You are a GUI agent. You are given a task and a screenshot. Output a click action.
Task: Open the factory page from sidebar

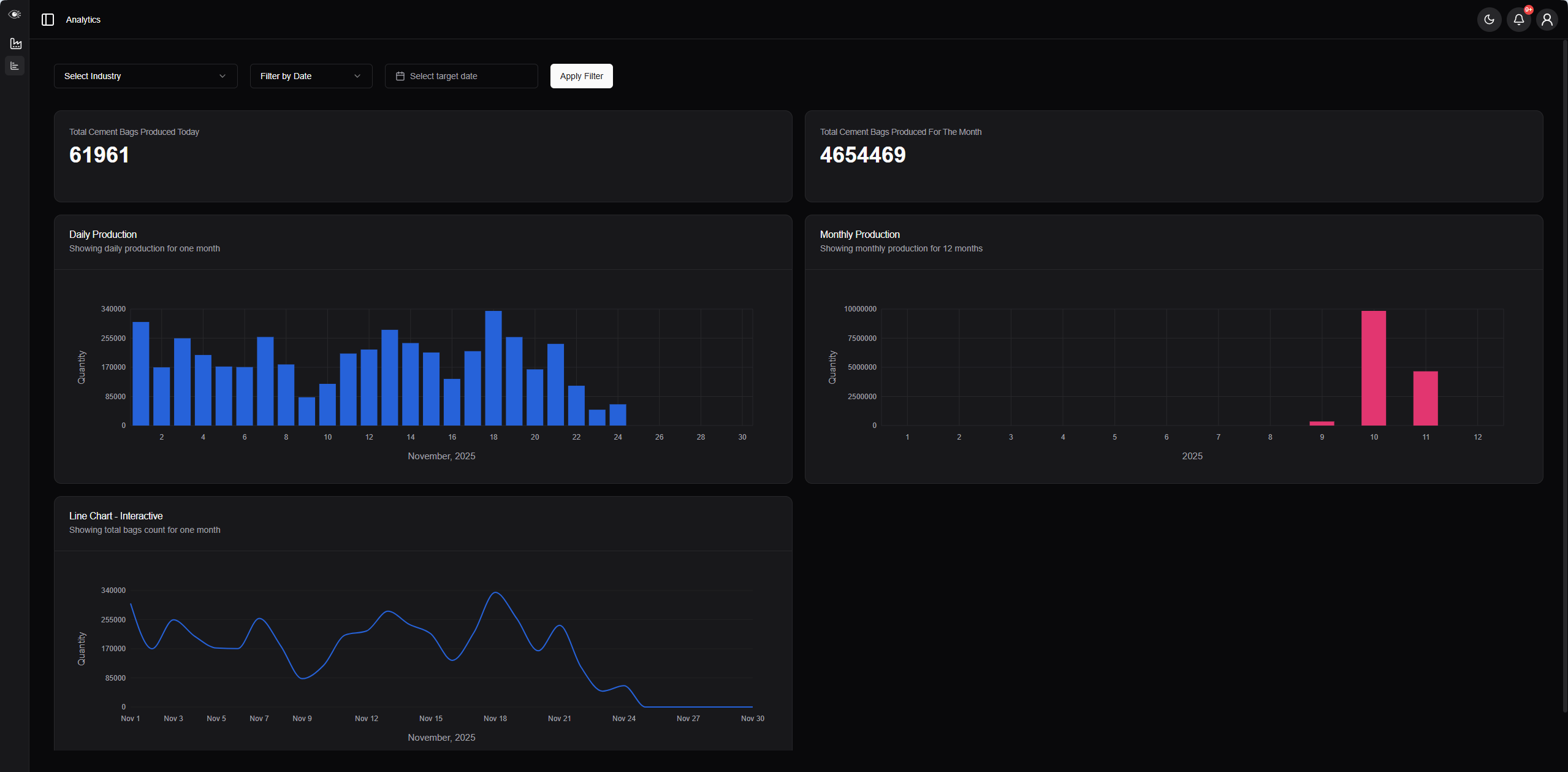pos(16,44)
